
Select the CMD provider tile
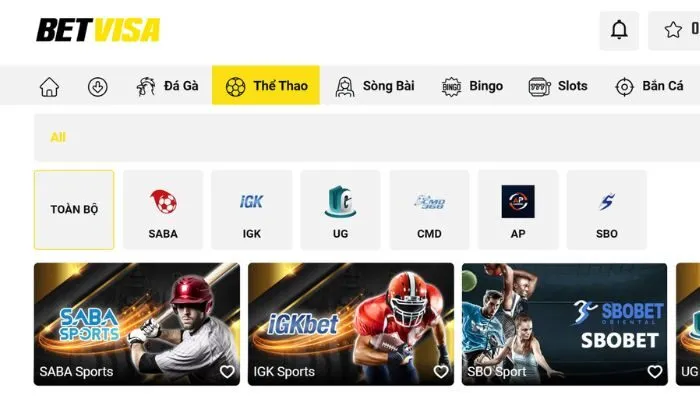pos(429,209)
